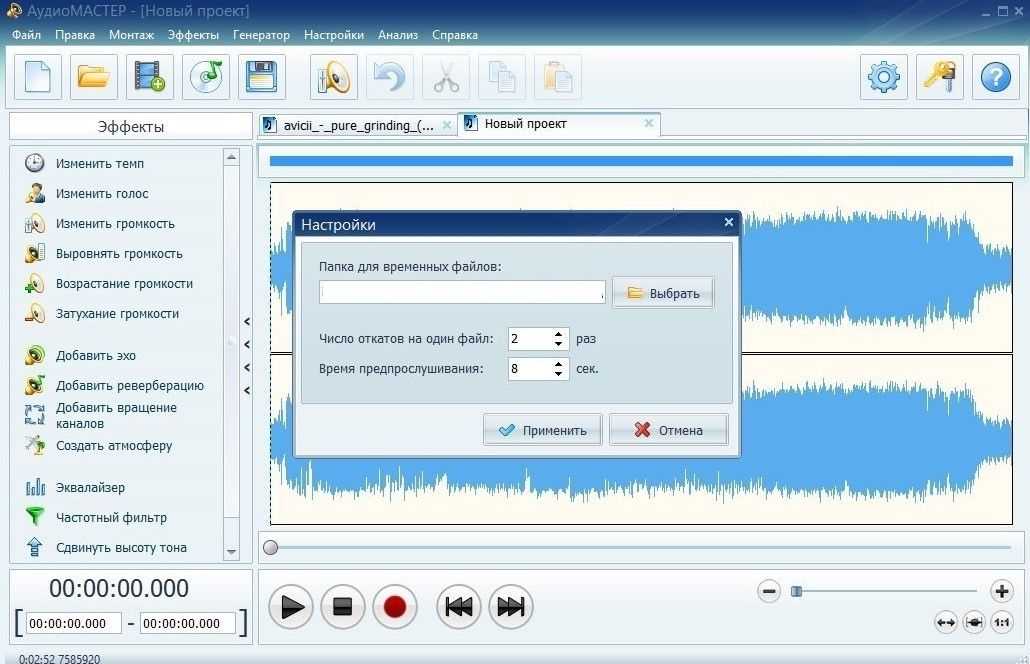Save project with the floppy disk icon
Viewport: 1030px width, 664px height.
click(x=261, y=77)
